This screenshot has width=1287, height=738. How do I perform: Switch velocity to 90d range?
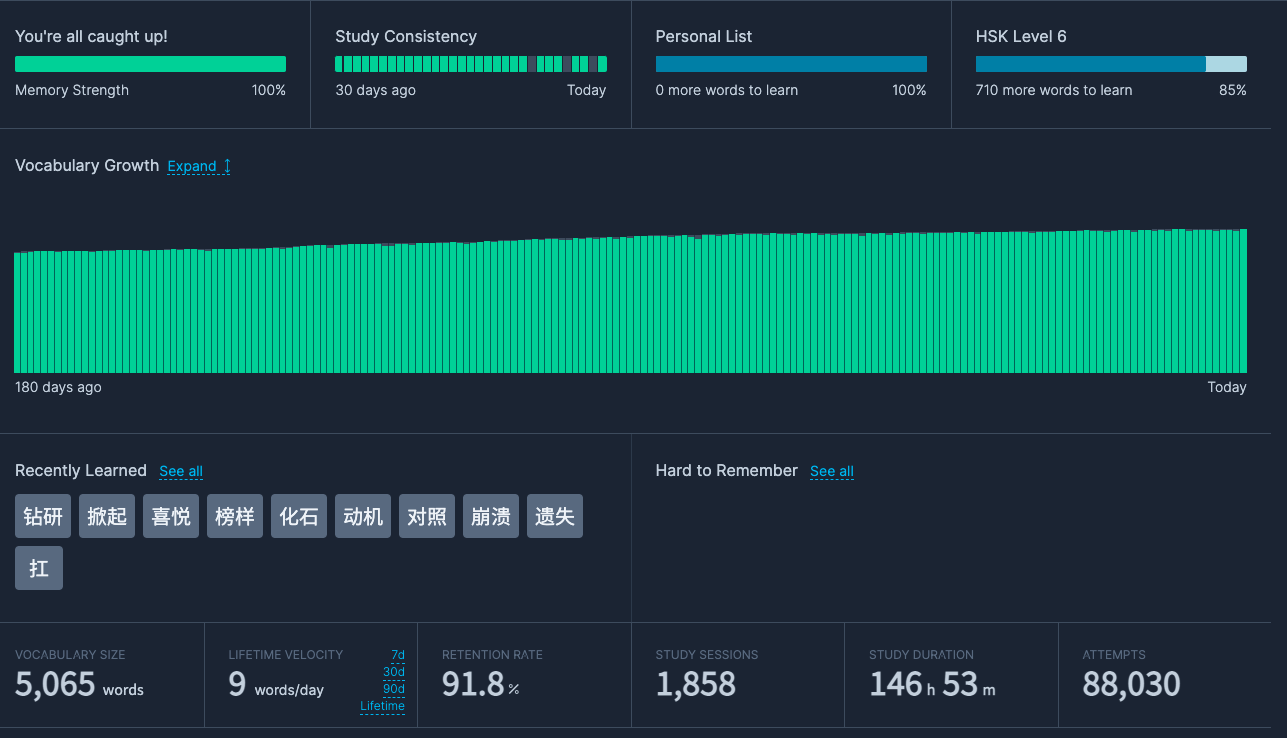(393, 689)
